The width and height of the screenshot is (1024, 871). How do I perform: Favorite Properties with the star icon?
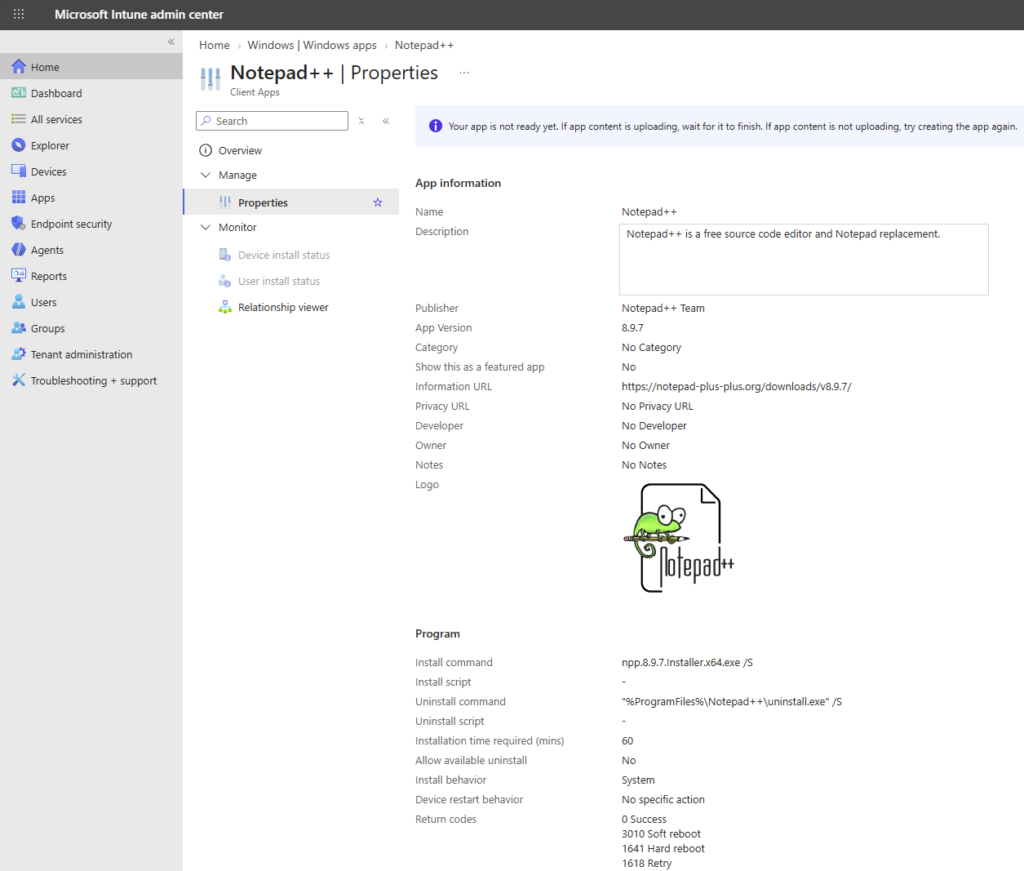(x=377, y=202)
